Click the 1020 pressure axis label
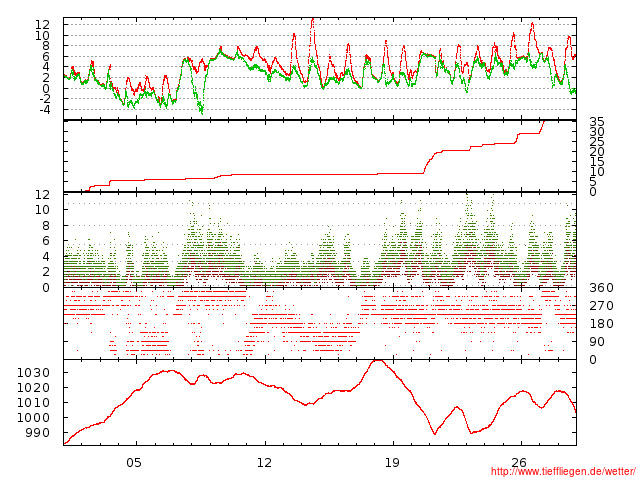The height and width of the screenshot is (480, 640). (33, 387)
